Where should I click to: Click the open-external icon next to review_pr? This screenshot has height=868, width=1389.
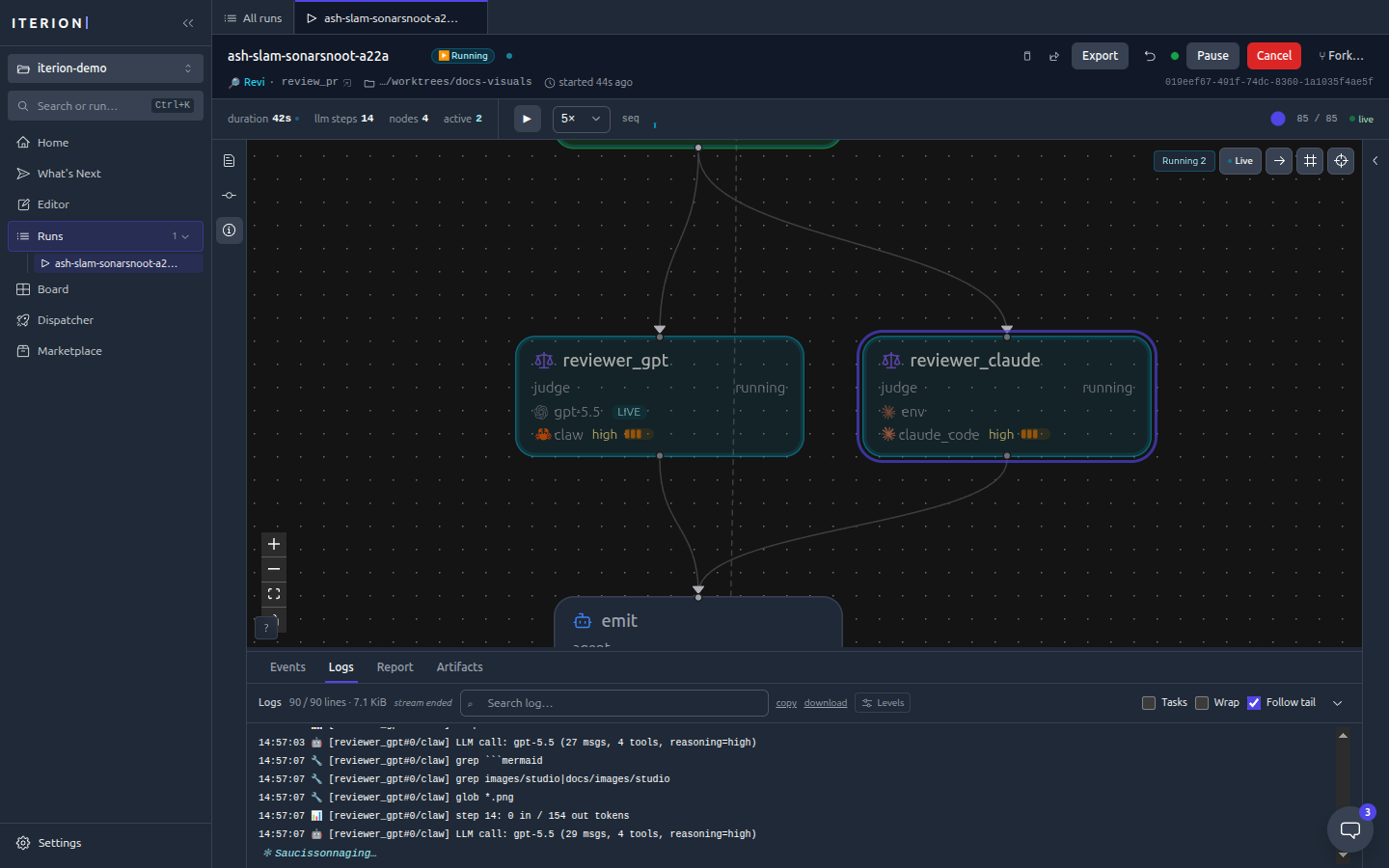[348, 83]
